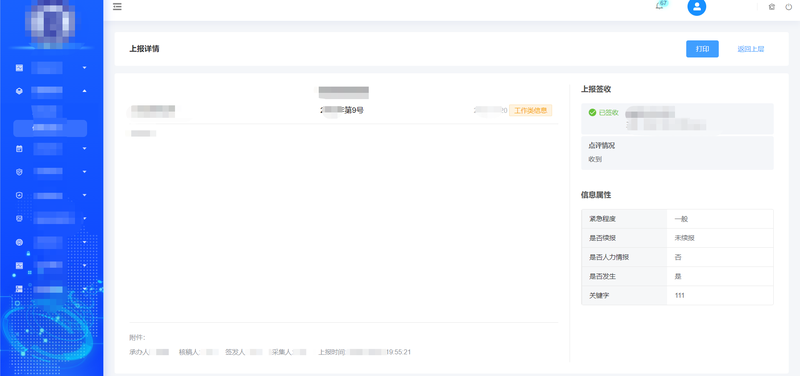Screen dimensions: 800x376
Task: Click the 信息属性 section title
Action: (596, 194)
